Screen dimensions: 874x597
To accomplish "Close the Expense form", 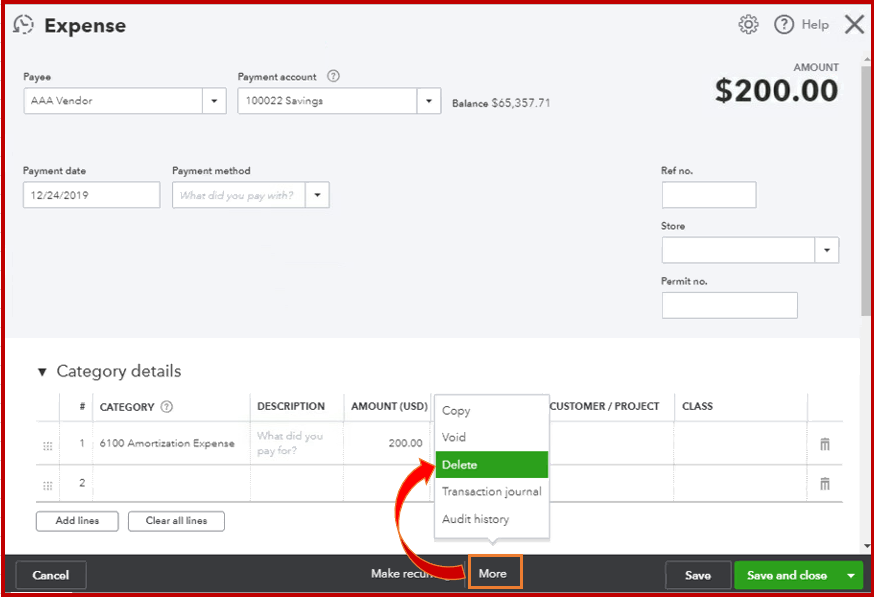I will click(x=854, y=25).
